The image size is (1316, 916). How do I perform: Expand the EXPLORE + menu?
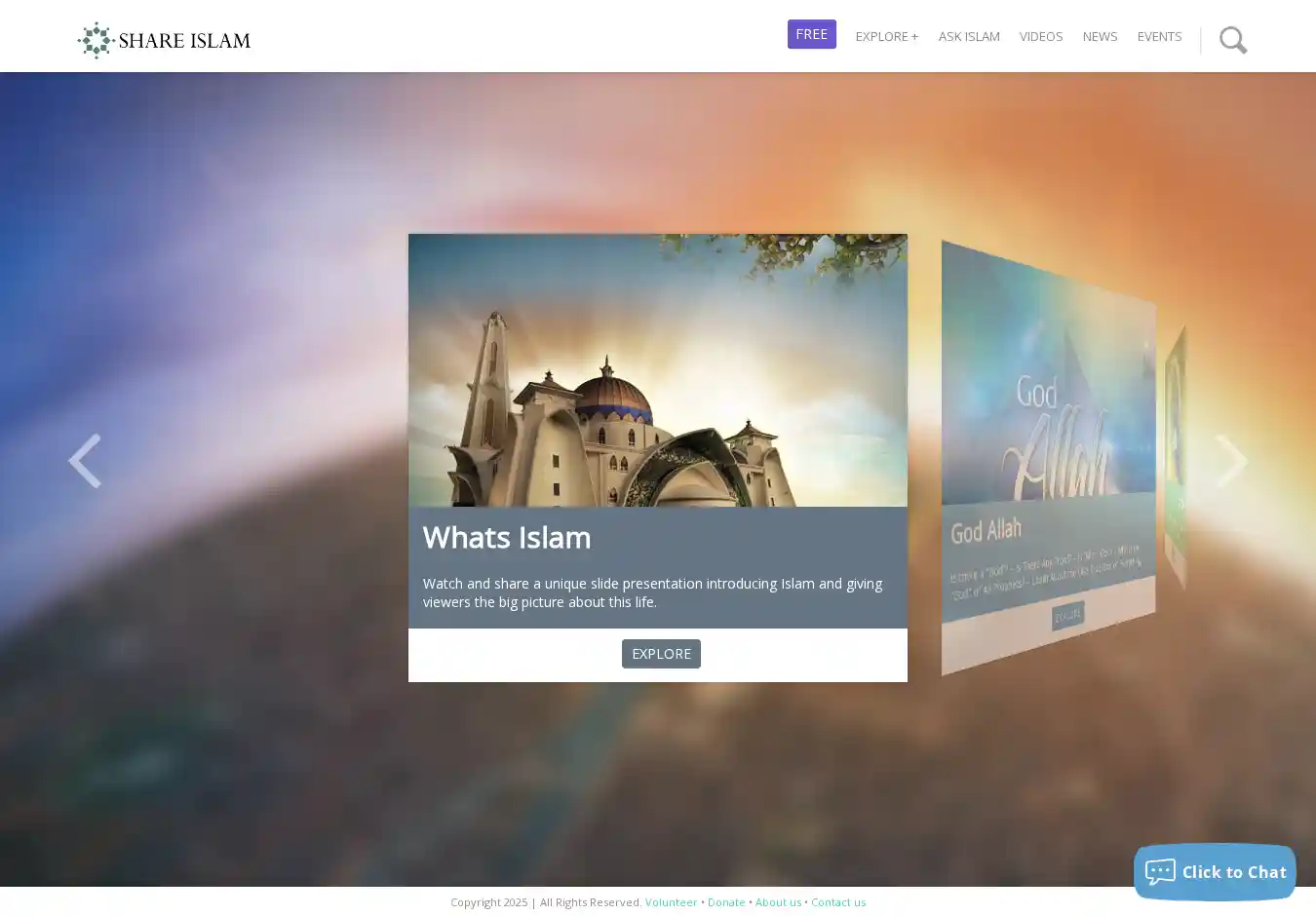[x=886, y=36]
